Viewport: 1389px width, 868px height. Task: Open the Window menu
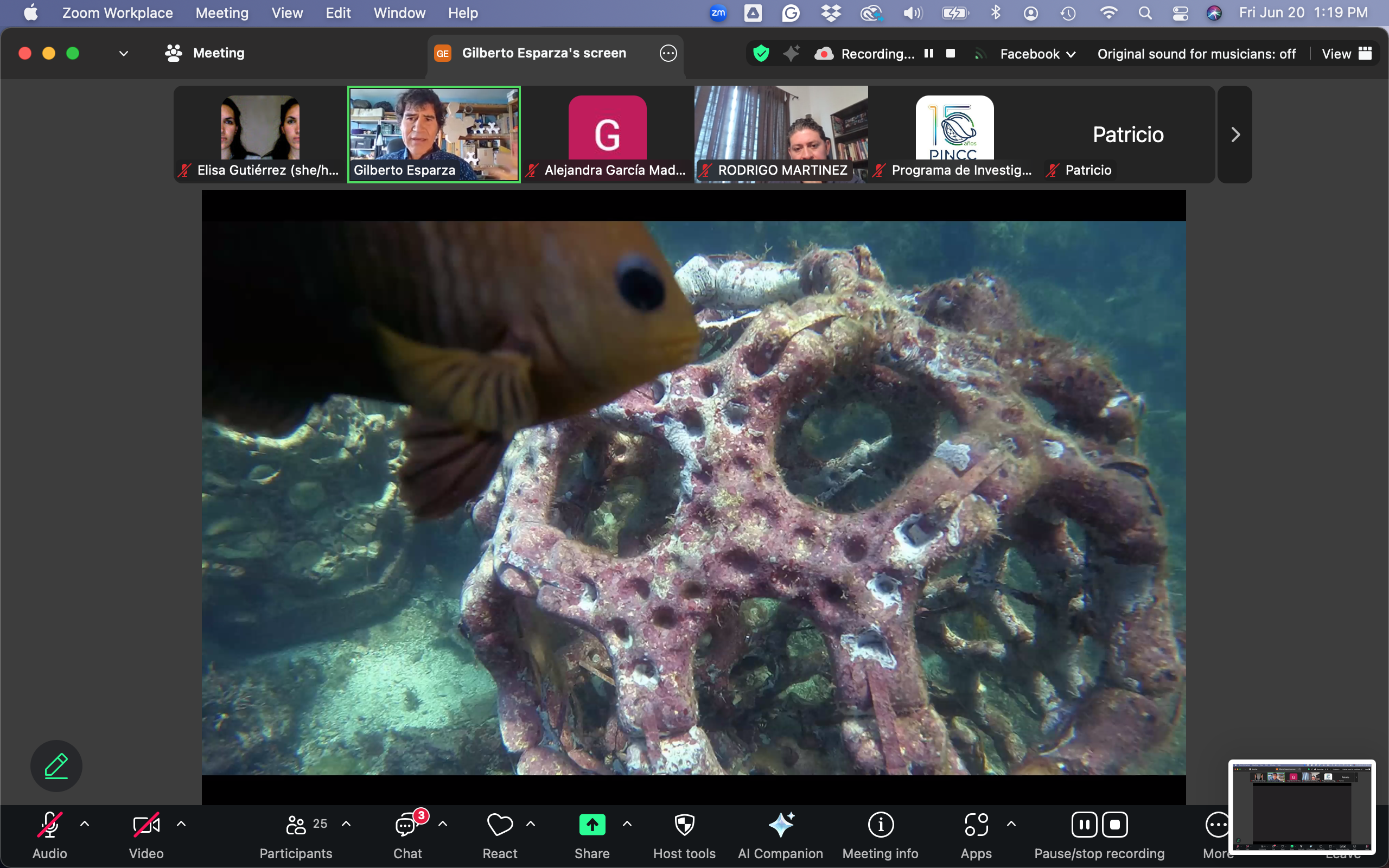399,12
